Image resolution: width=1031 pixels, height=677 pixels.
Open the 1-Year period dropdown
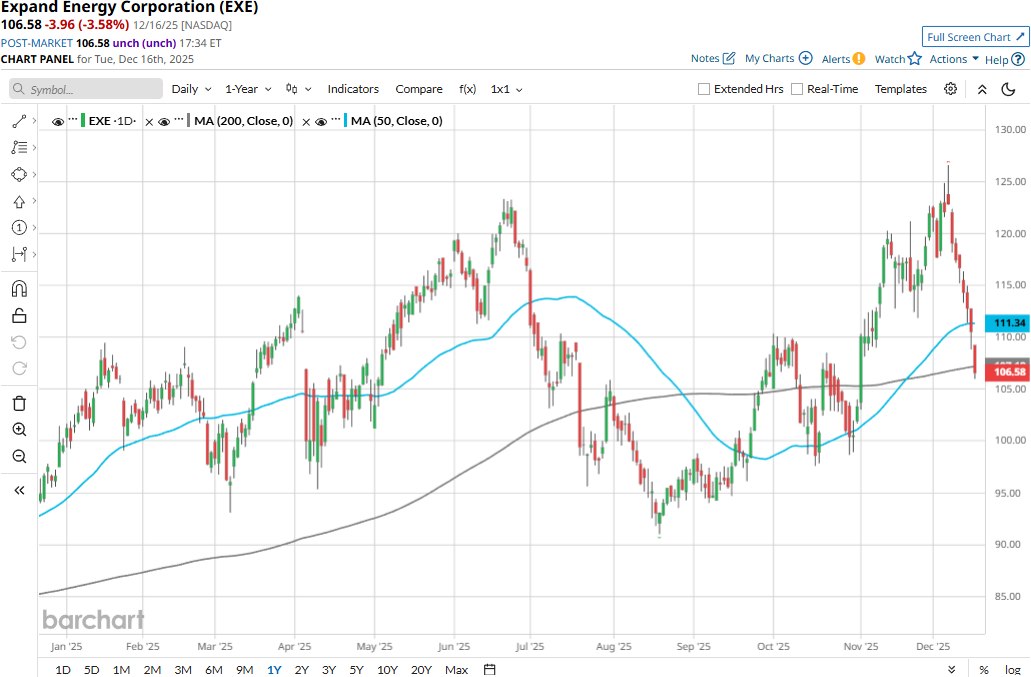tap(247, 89)
